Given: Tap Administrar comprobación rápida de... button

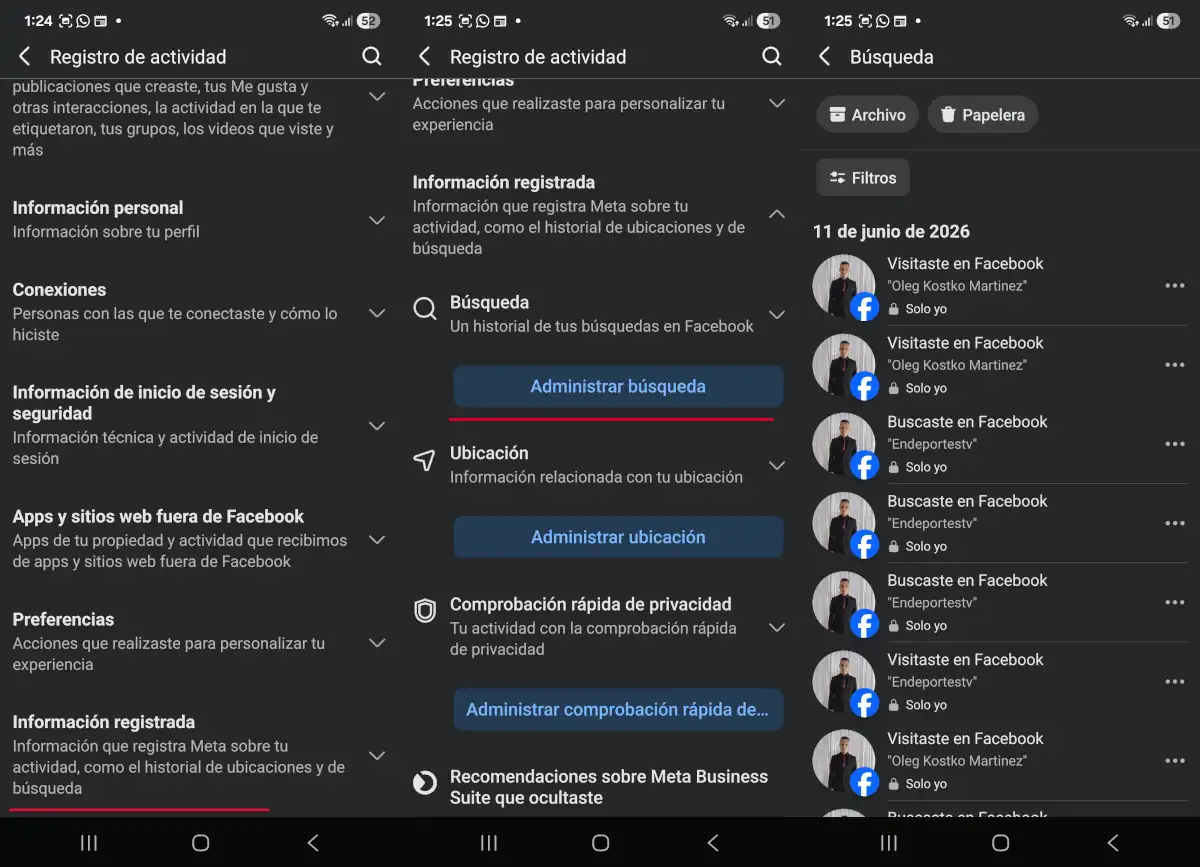Looking at the screenshot, I should [x=618, y=709].
